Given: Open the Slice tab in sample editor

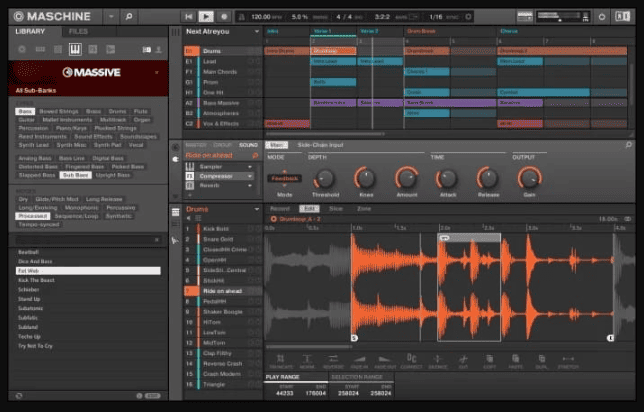Looking at the screenshot, I should (x=336, y=209).
